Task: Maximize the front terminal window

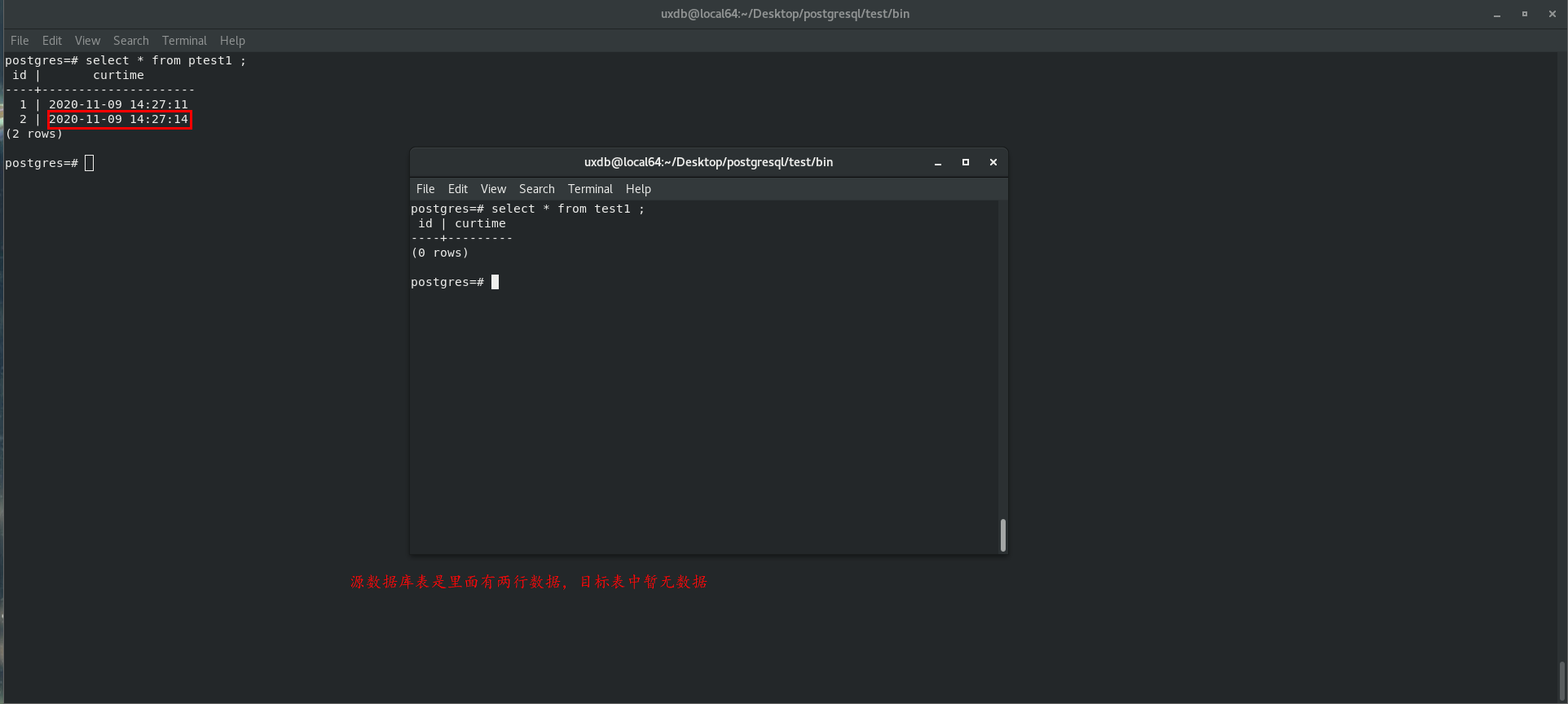Action: [966, 162]
